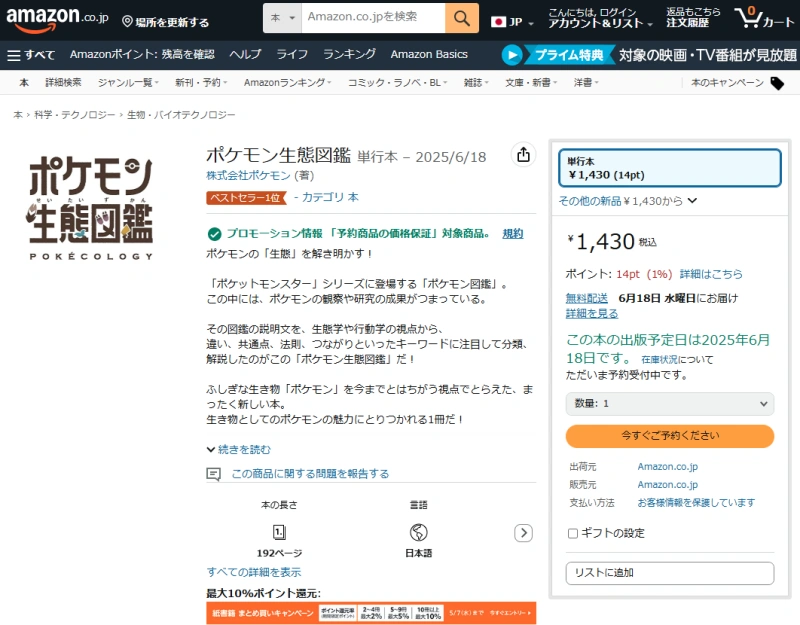Open the 在庫状況 link

659,360
